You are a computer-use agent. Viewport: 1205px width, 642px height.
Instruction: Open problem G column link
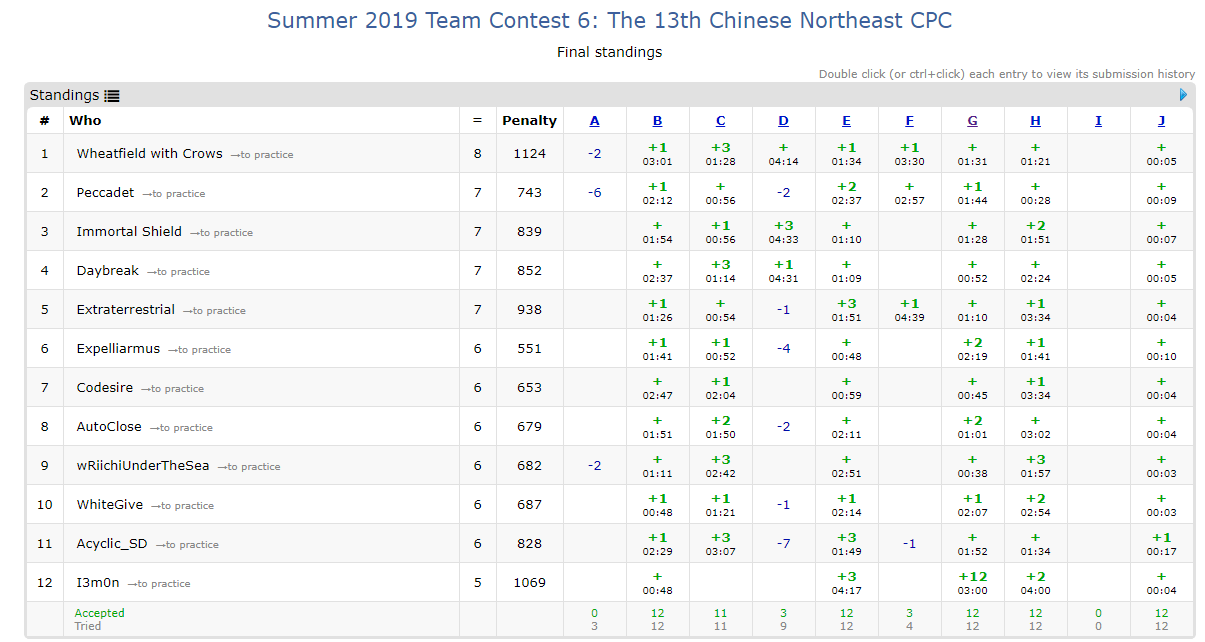point(972,121)
